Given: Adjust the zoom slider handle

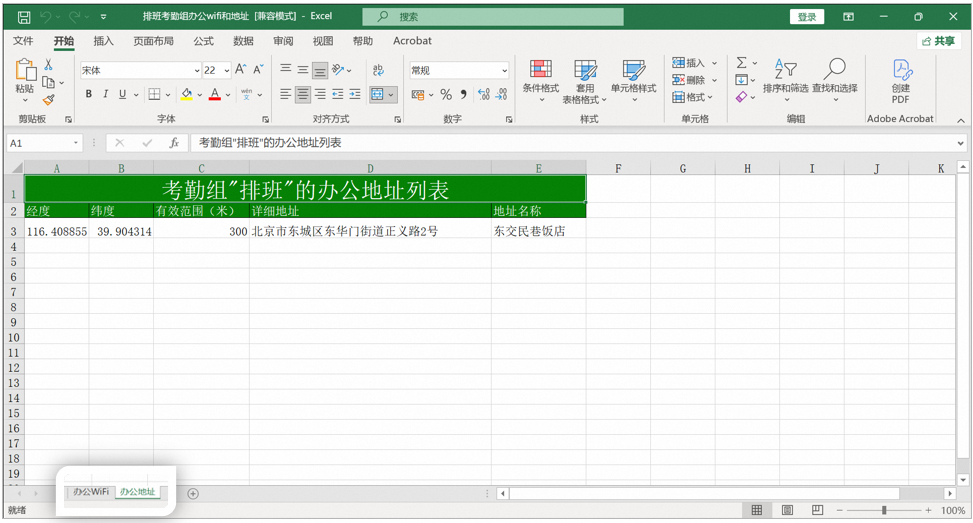Looking at the screenshot, I should [884, 510].
